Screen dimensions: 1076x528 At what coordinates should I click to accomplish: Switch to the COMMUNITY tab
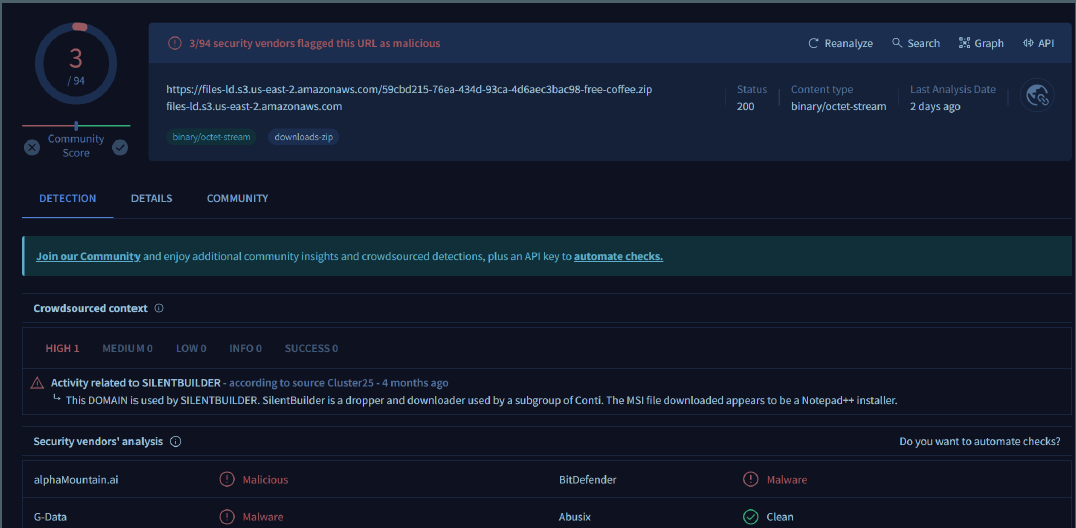[x=237, y=198]
